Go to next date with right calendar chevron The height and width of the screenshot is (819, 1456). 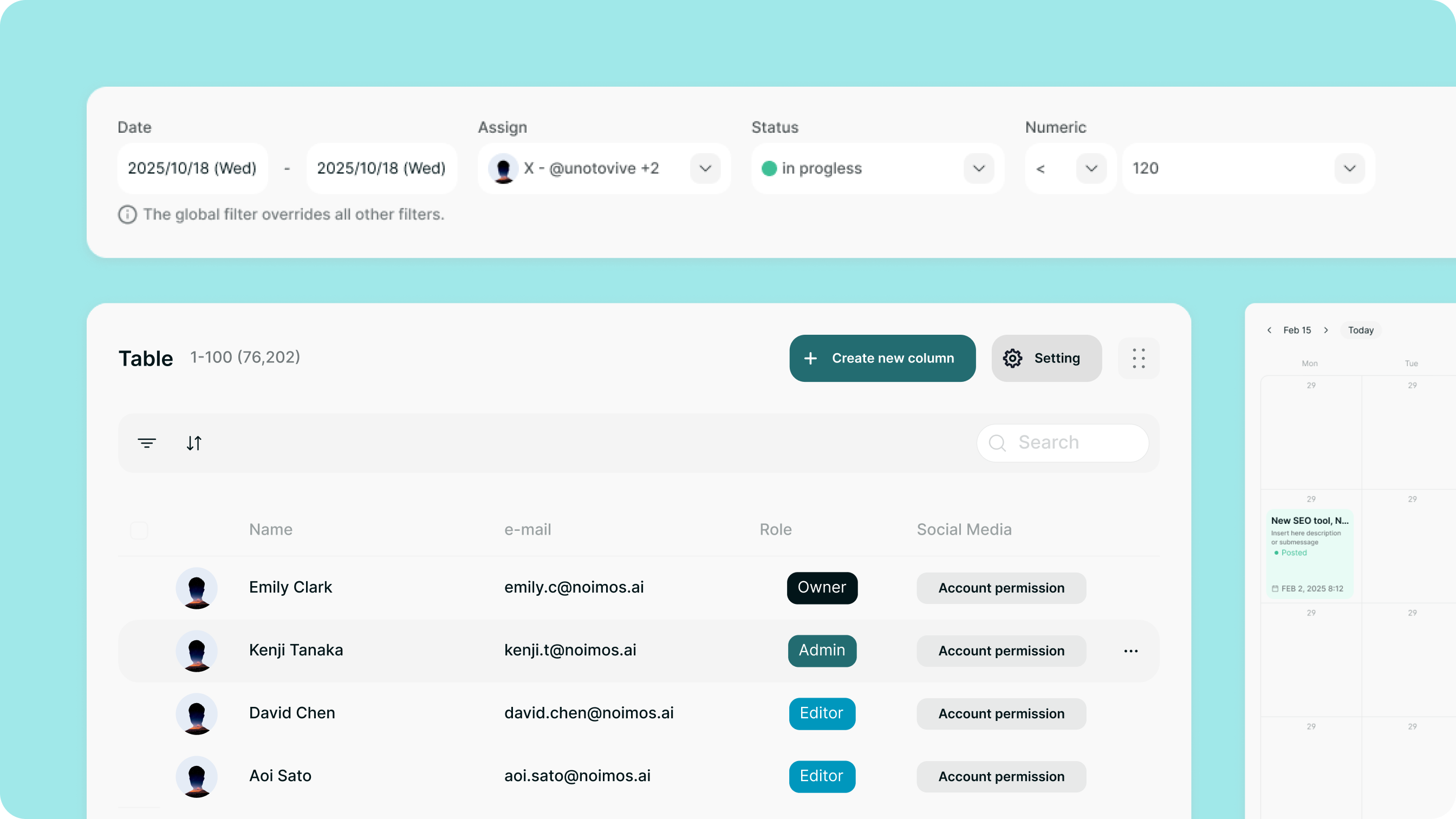point(1326,330)
